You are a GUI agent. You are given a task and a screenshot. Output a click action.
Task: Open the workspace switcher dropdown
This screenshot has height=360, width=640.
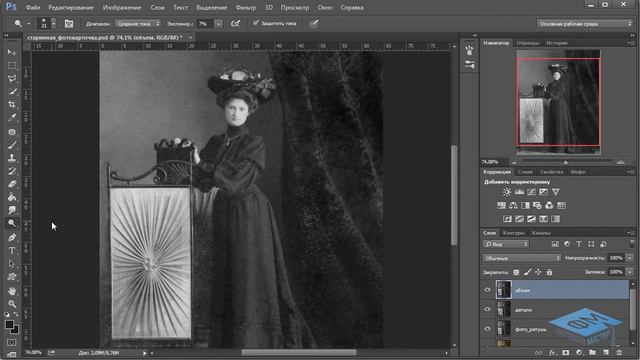584,24
